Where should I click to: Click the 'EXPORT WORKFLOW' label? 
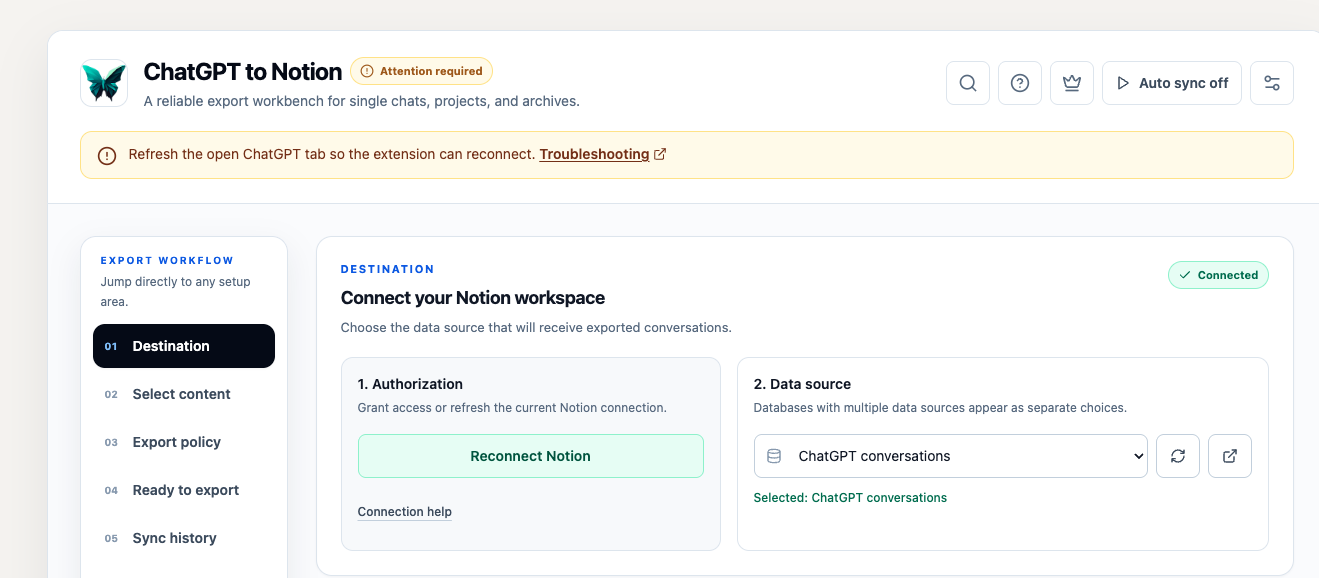point(167,261)
